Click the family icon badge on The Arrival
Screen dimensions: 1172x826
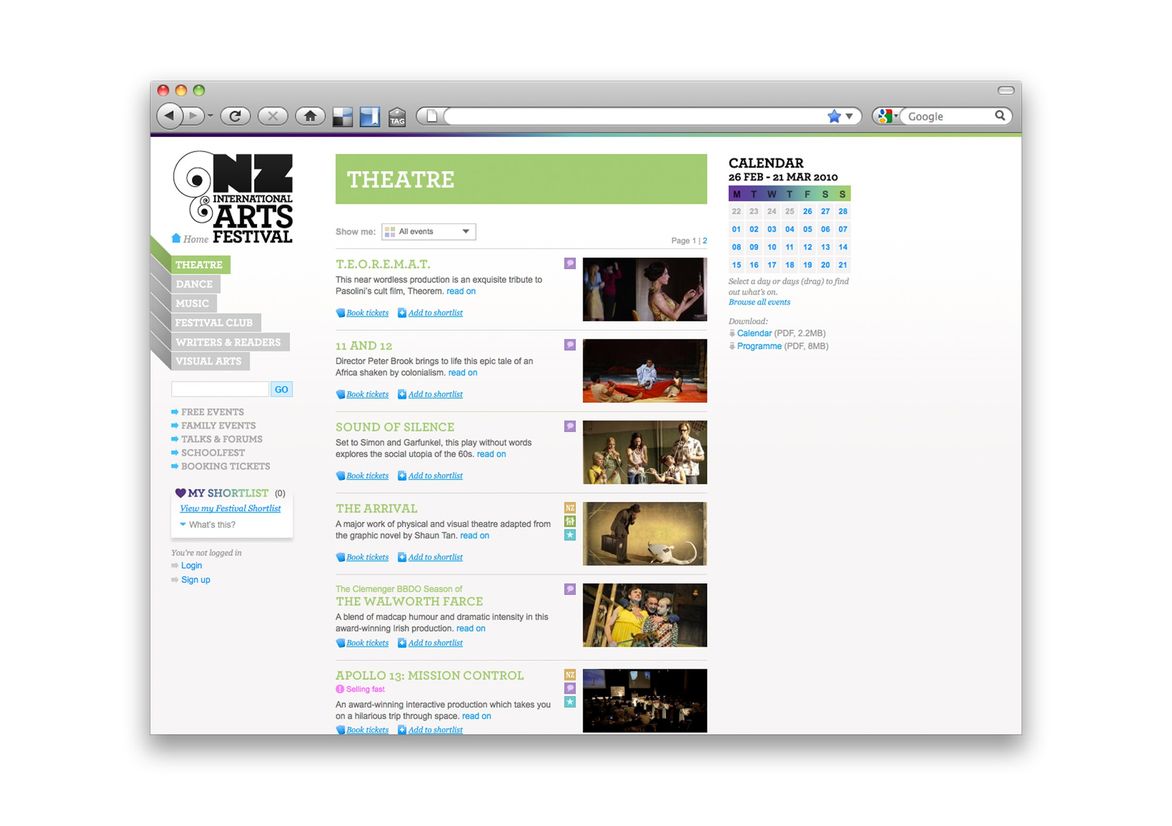pos(570,521)
